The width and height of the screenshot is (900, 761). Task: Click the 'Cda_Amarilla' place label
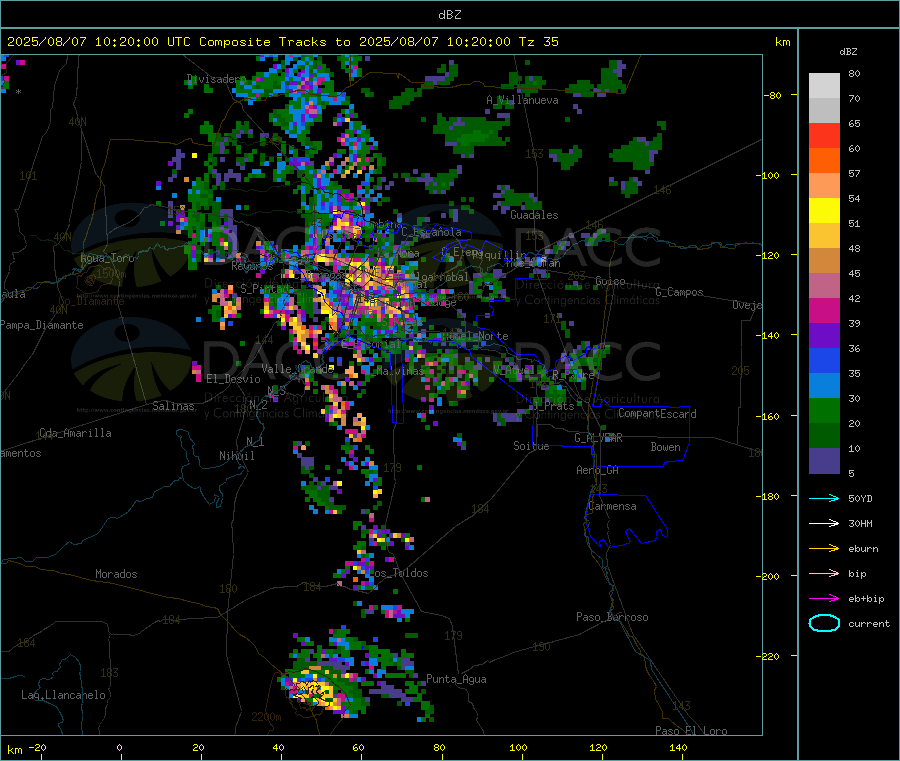click(x=75, y=433)
